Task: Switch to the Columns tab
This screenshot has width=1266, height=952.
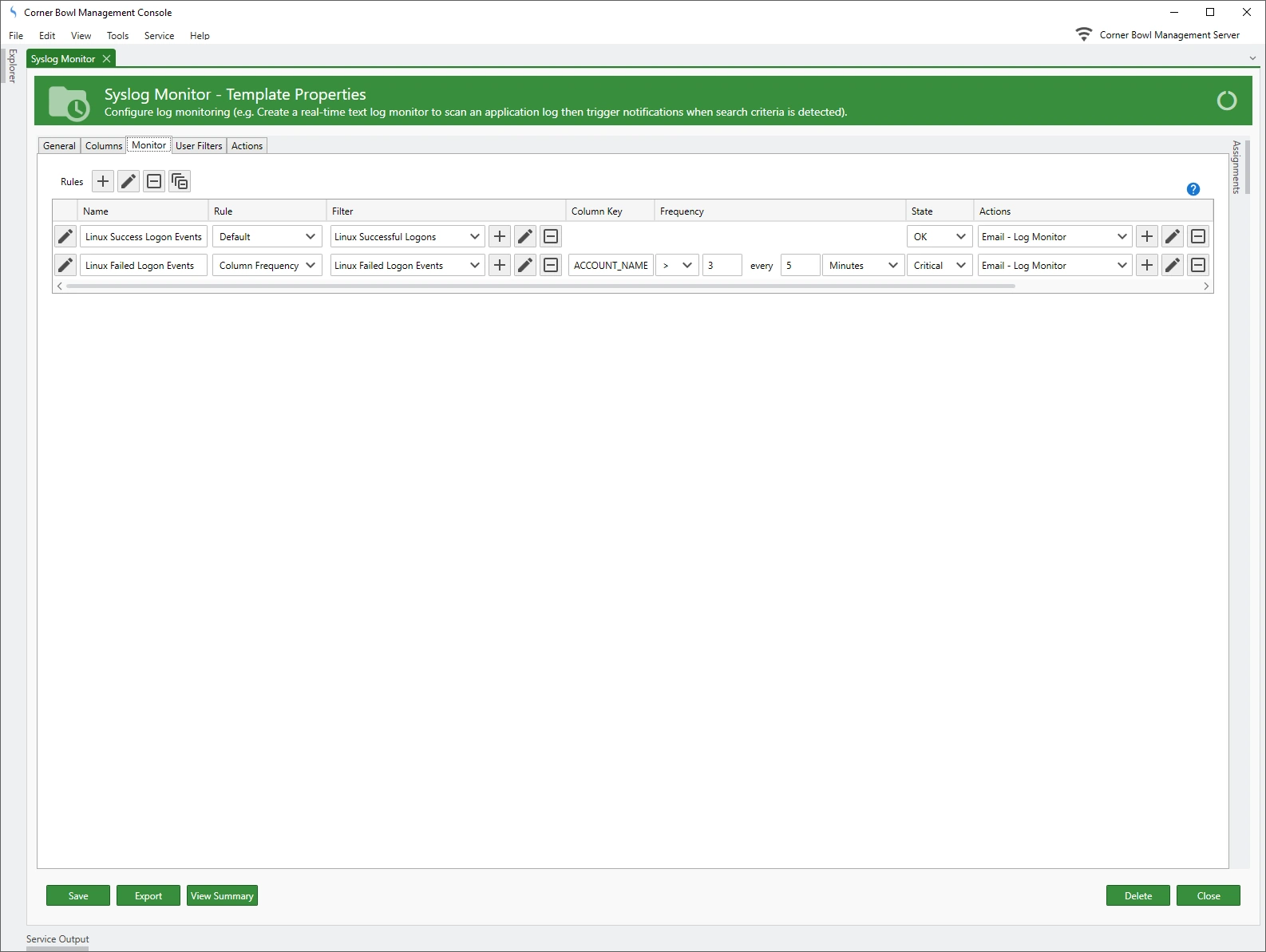Action: [104, 146]
